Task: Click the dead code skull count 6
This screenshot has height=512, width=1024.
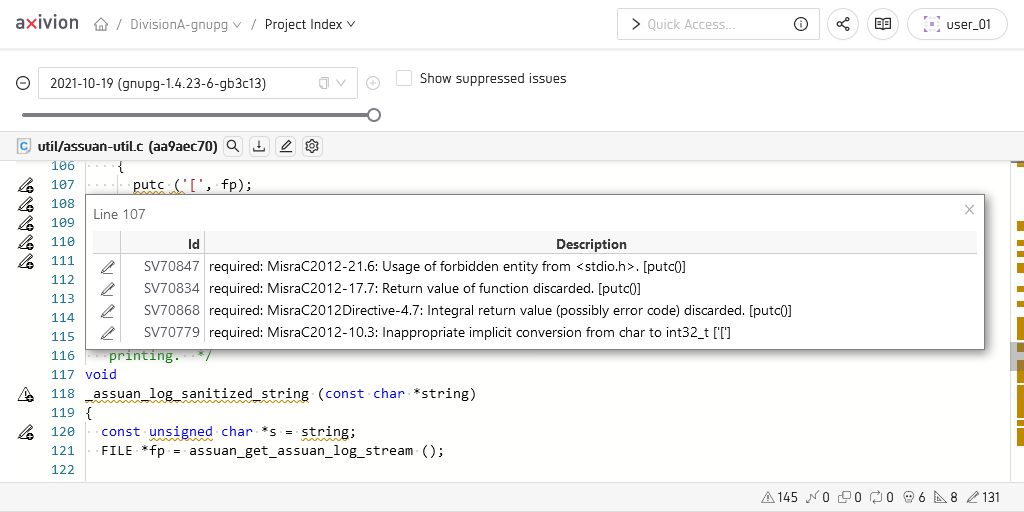Action: point(913,498)
